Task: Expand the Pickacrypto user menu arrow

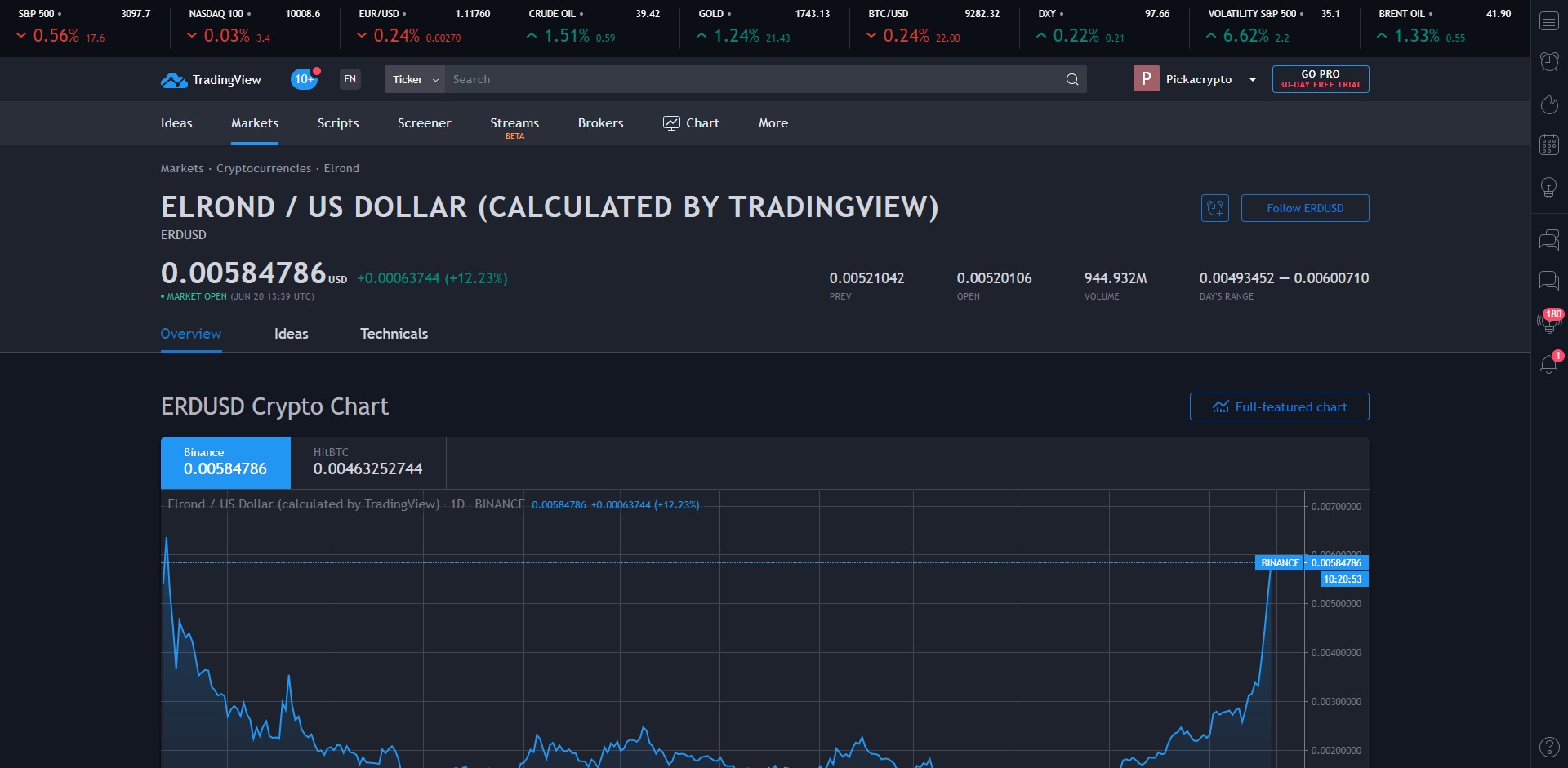Action: [1252, 79]
